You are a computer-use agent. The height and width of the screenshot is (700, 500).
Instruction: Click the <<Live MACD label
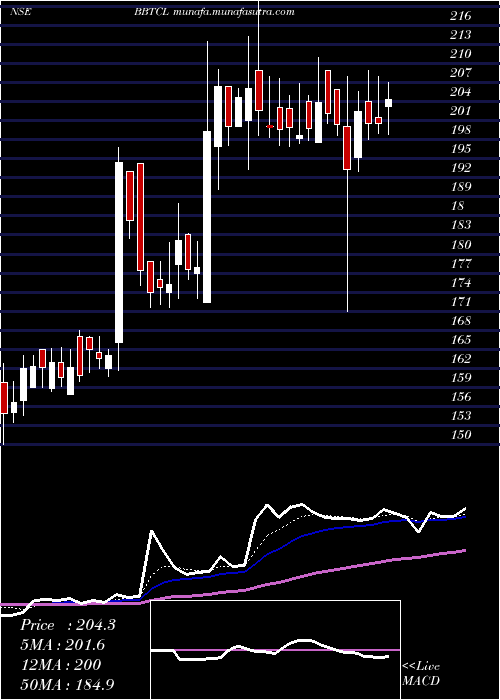[x=421, y=674]
